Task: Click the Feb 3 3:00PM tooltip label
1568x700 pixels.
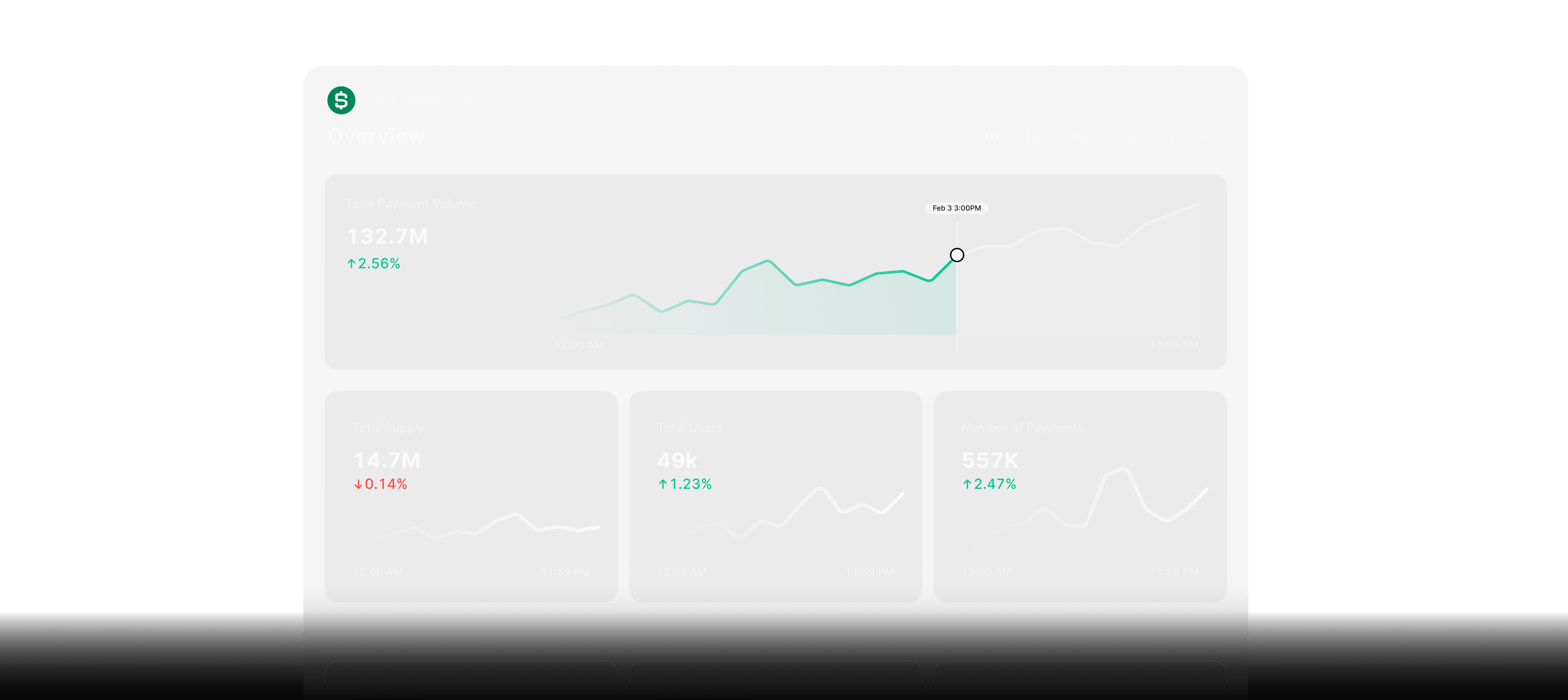Action: tap(956, 208)
